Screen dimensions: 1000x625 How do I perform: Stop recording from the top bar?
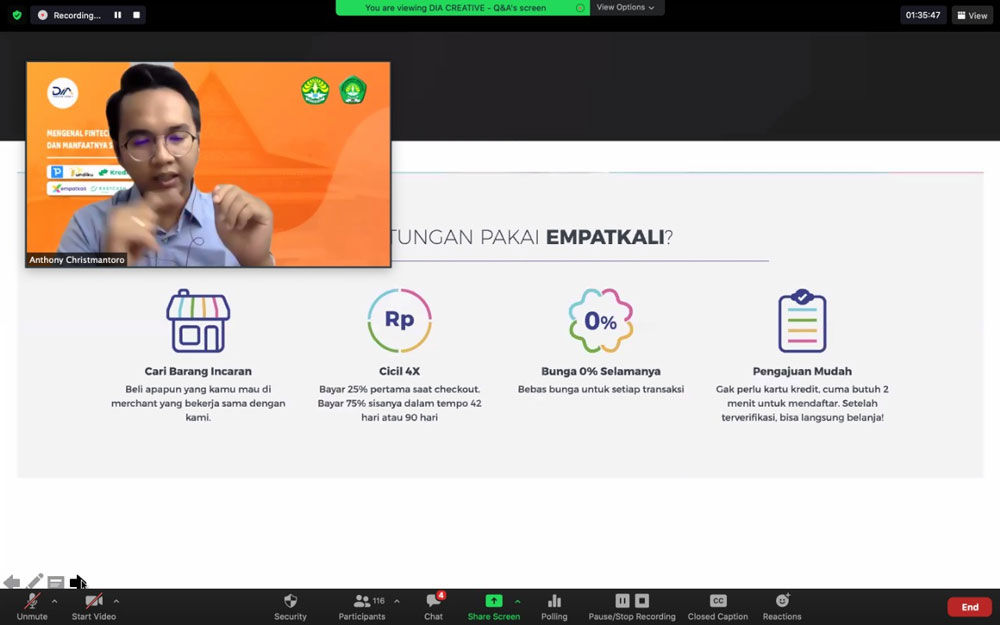click(136, 15)
